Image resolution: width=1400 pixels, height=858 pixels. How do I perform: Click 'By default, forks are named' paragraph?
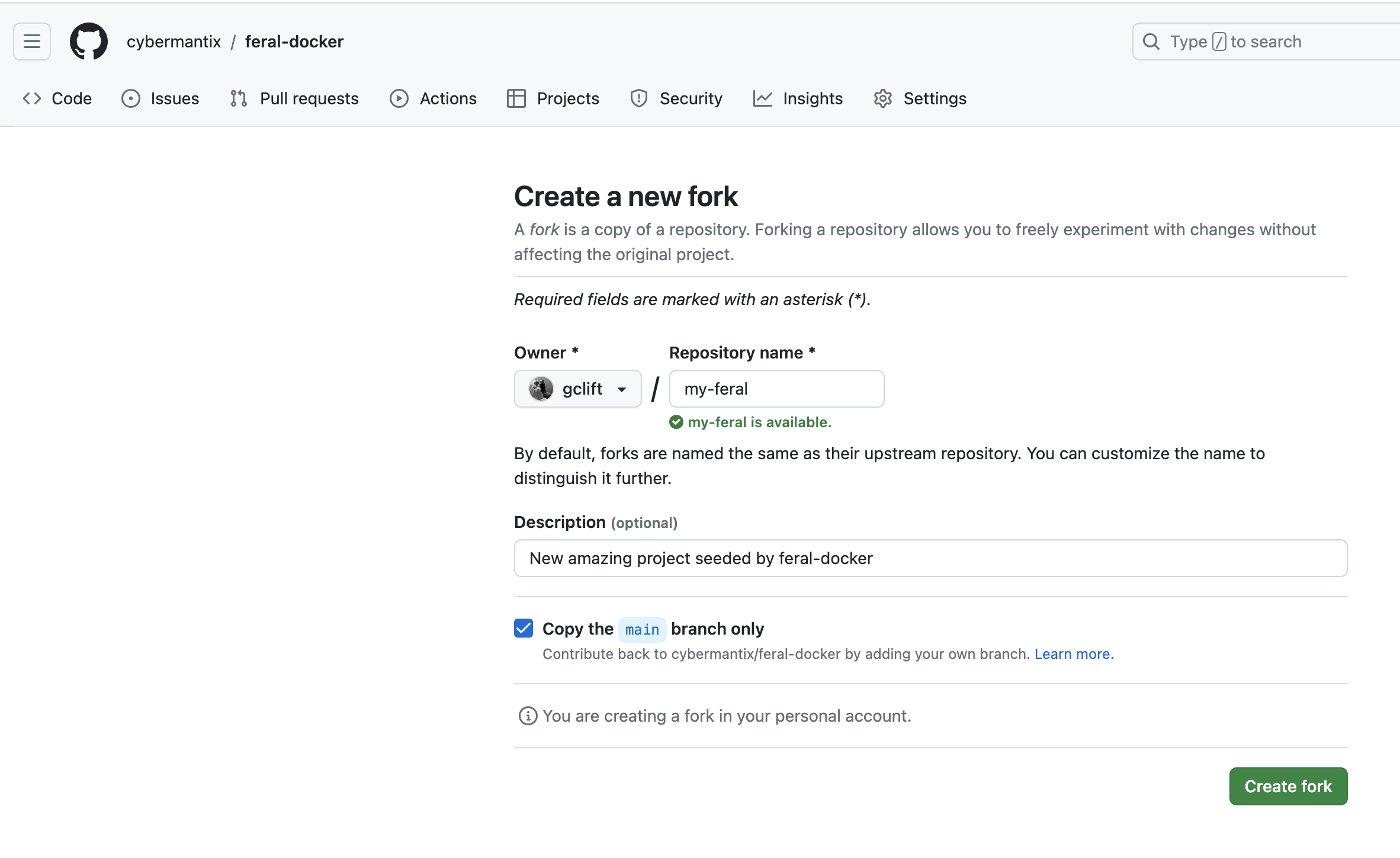tap(890, 466)
